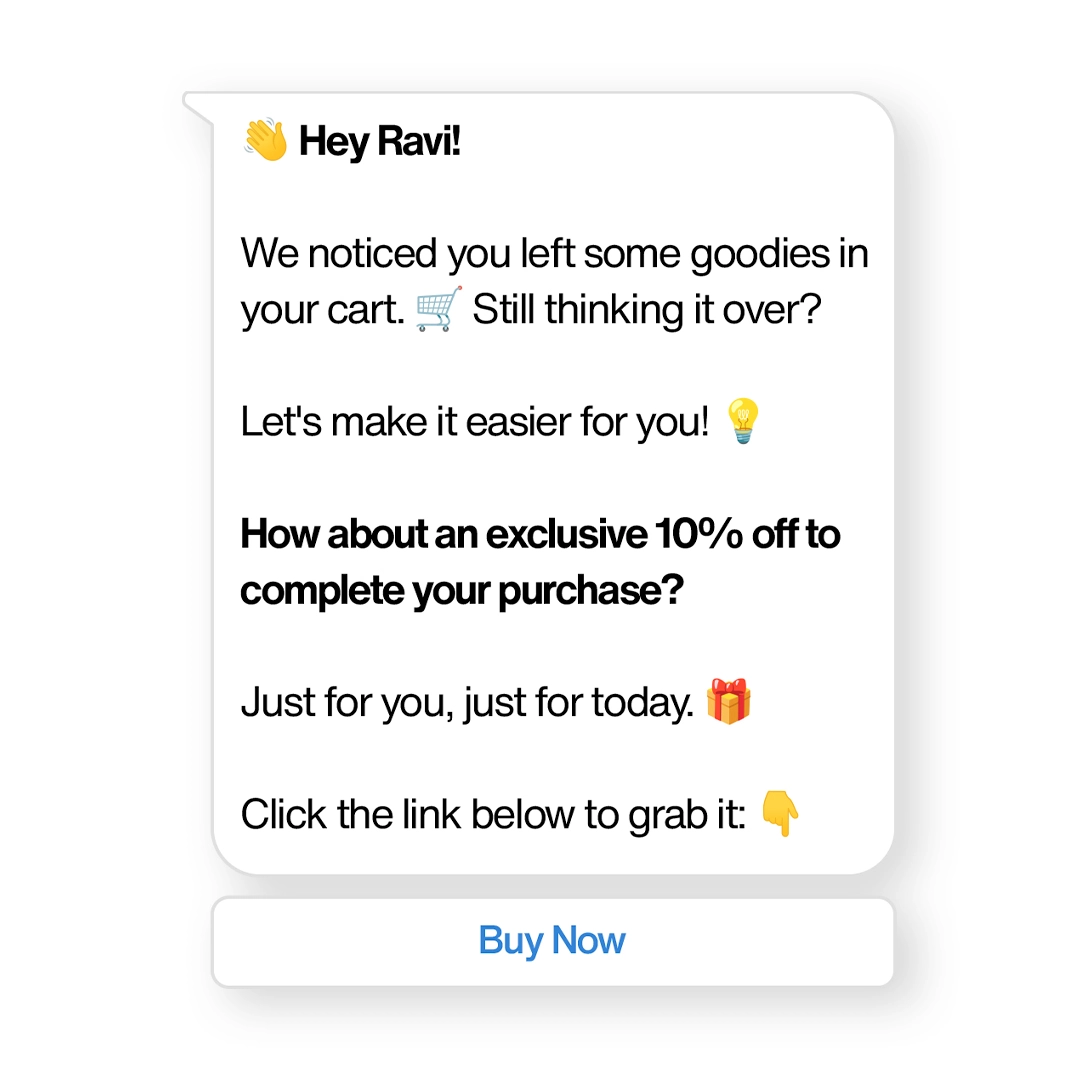Click the pointing-down finger emoji
The width and height of the screenshot is (1080, 1080).
[x=779, y=814]
